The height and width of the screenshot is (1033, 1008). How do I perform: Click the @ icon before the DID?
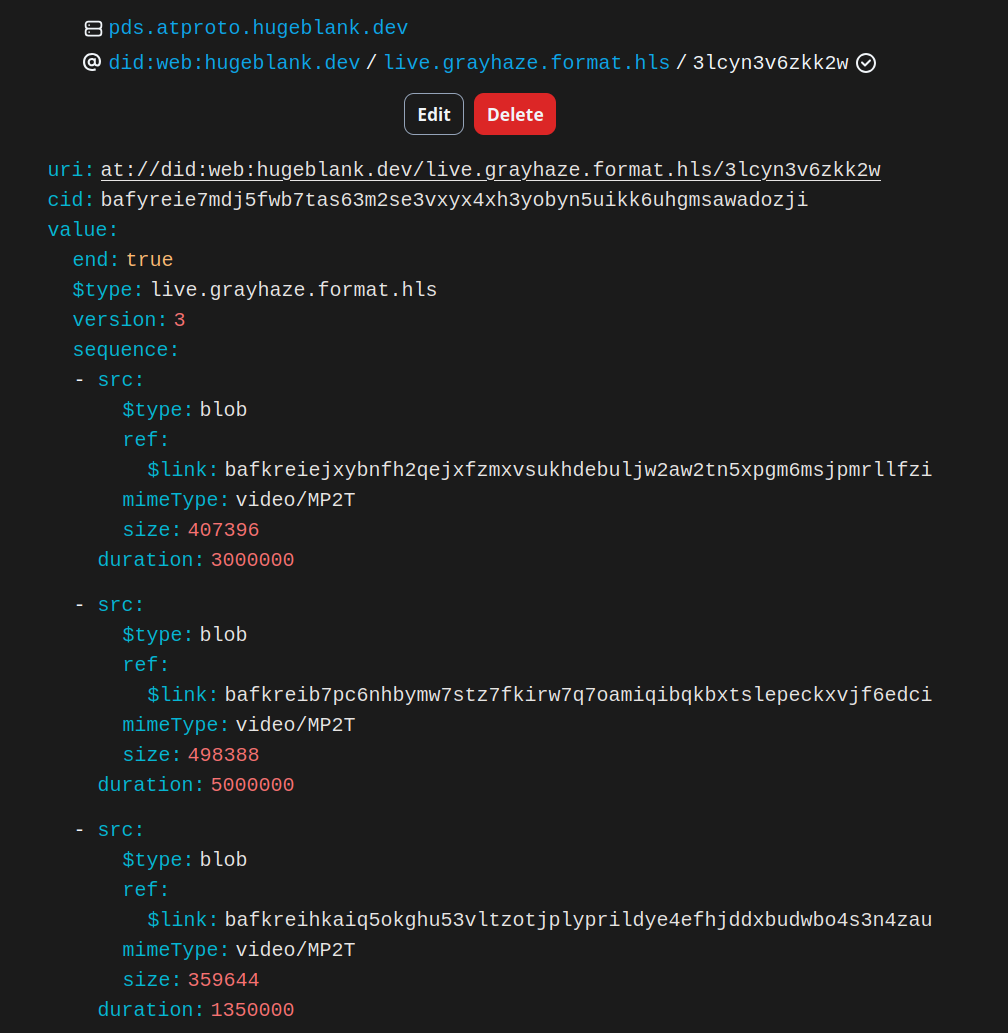click(92, 63)
